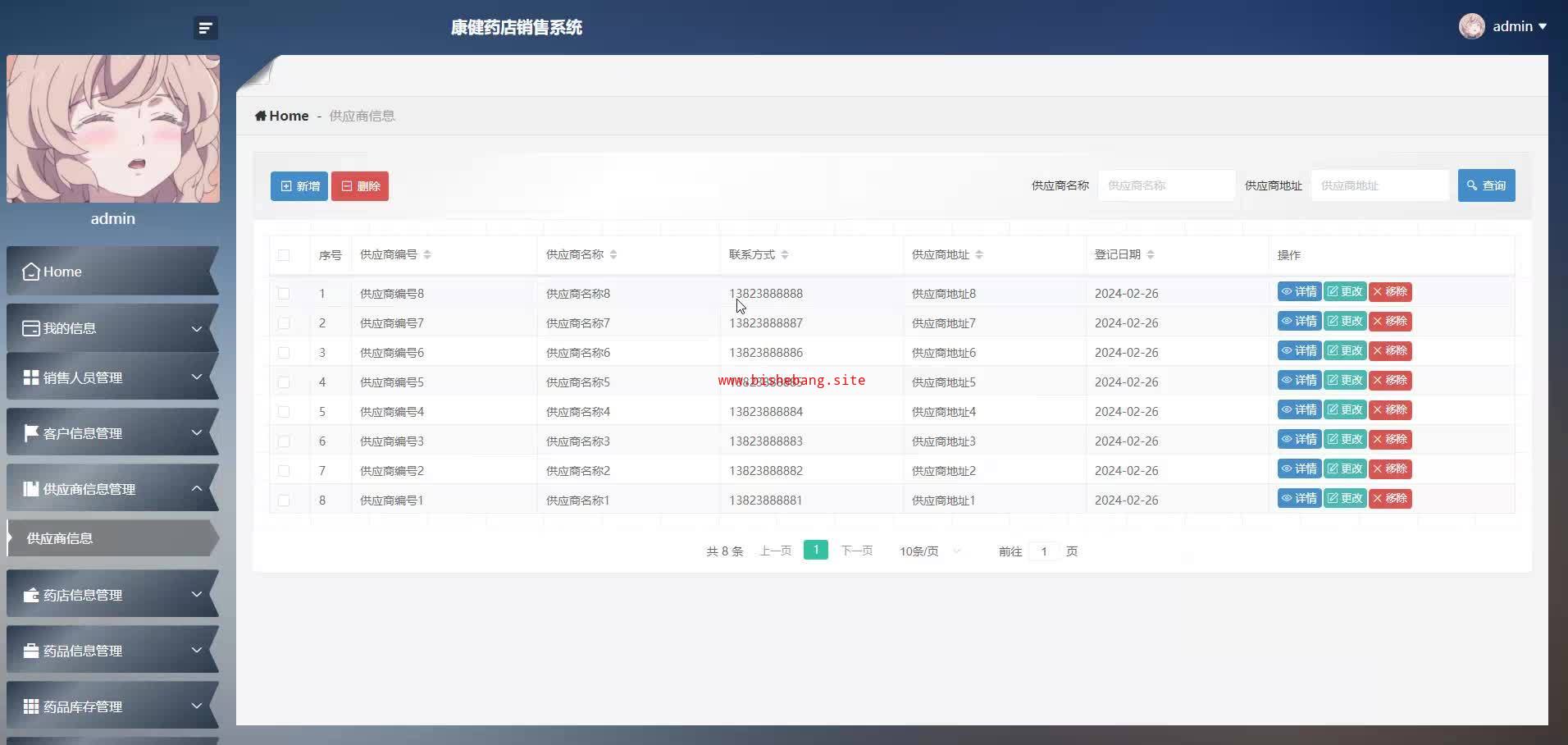Screen dimensions: 1568x745
Task: Click the sort icon for 供应商编号 column
Action: coord(427,255)
